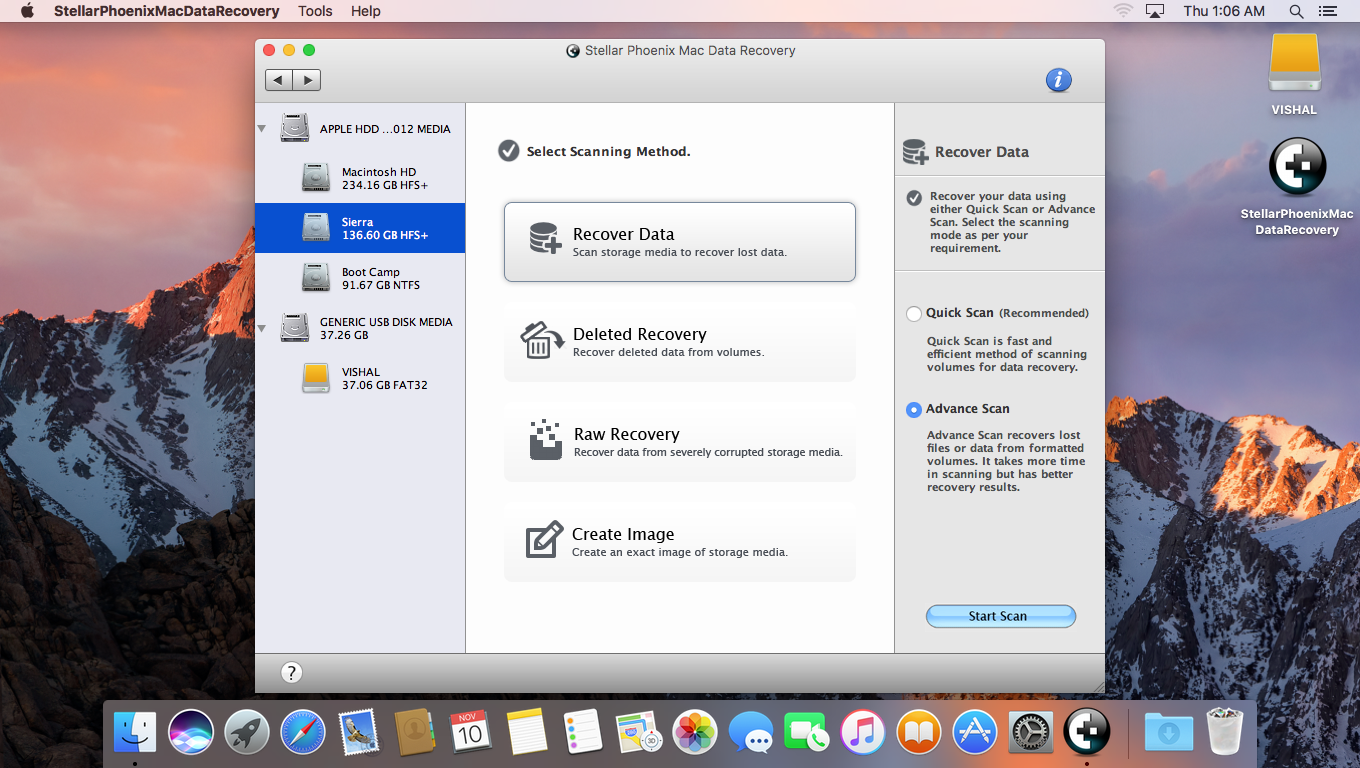Launch Siri from the dock
This screenshot has height=768, width=1360.
pyautogui.click(x=191, y=732)
